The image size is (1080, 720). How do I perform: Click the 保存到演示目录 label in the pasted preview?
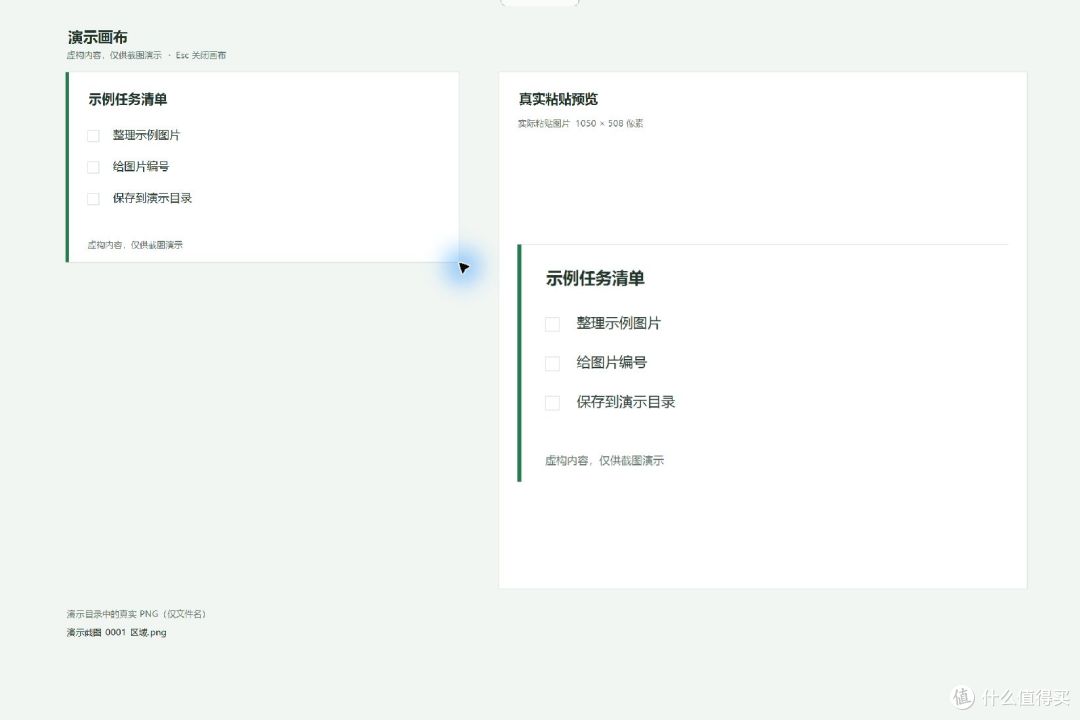click(x=625, y=402)
